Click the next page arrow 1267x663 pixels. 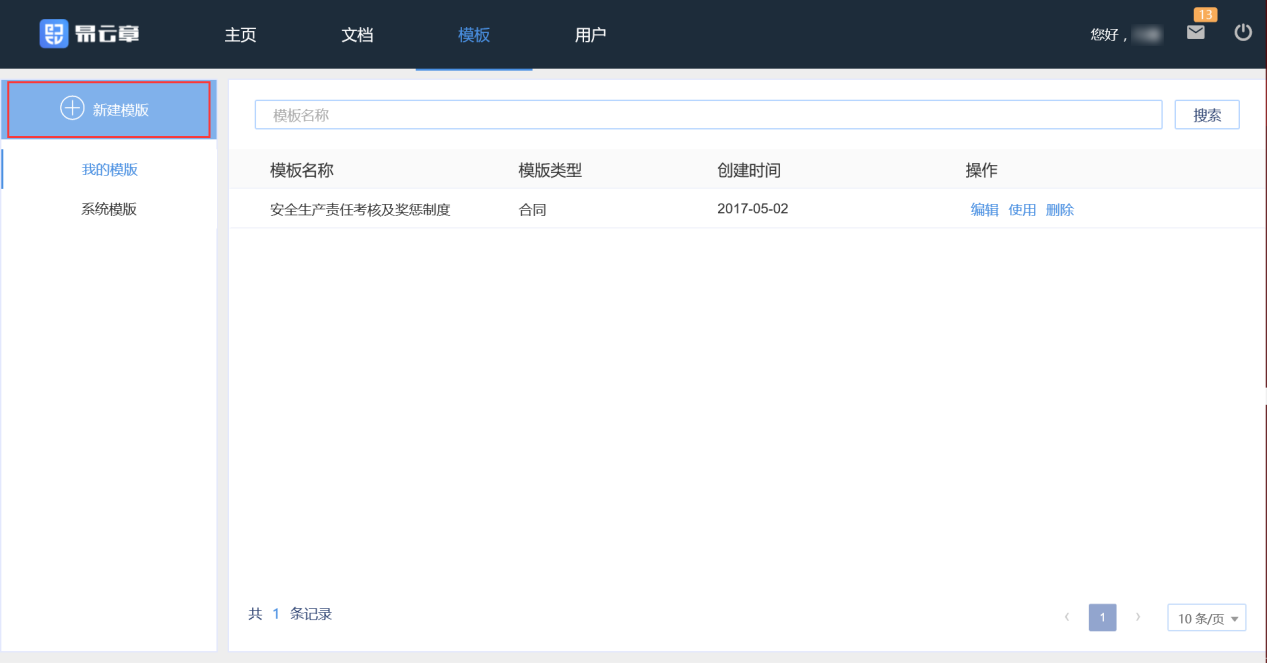[1138, 617]
